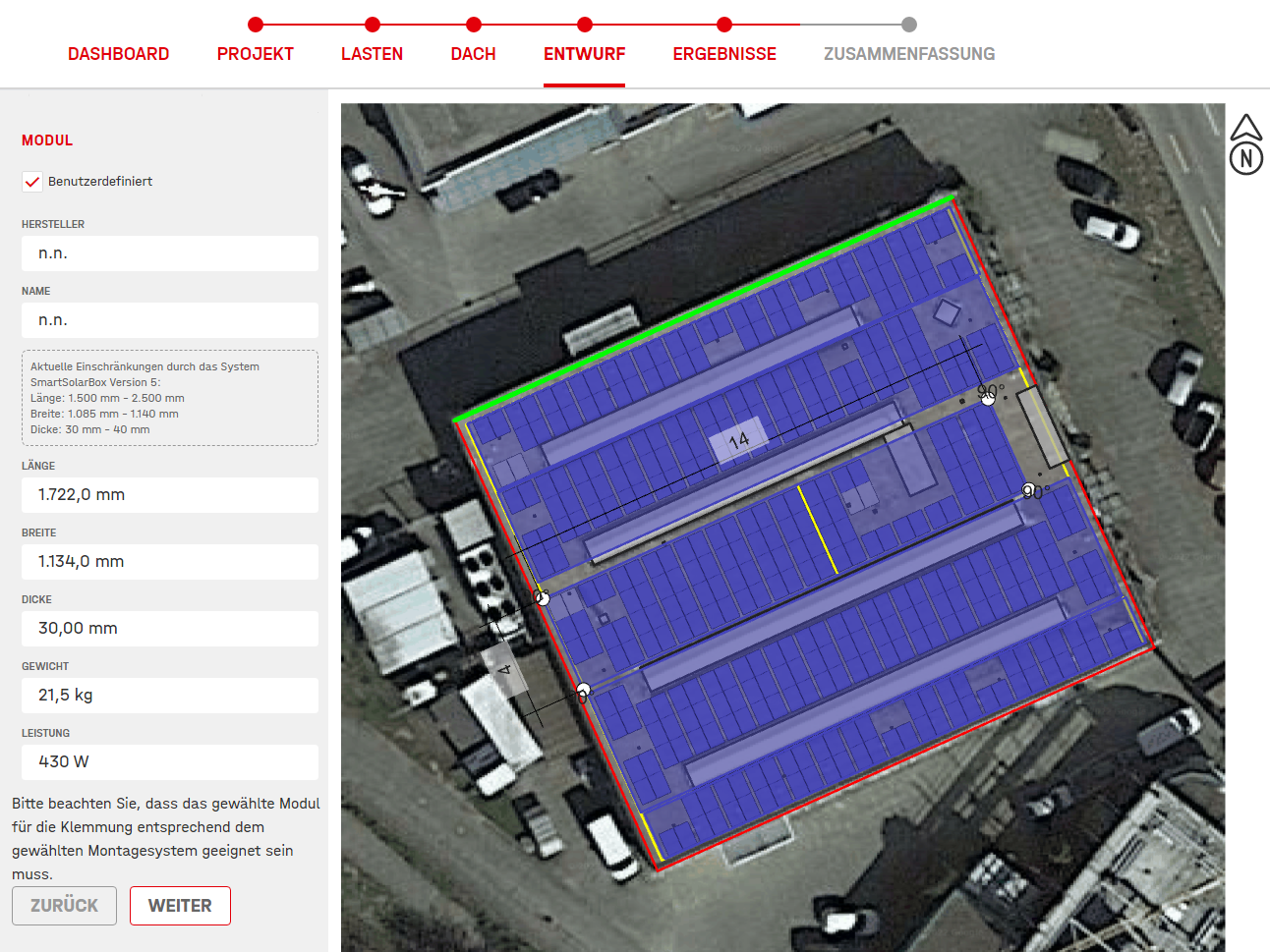This screenshot has width=1270, height=952.
Task: Uncheck the Benutzerdefiniert checkbox
Action: coord(31,181)
